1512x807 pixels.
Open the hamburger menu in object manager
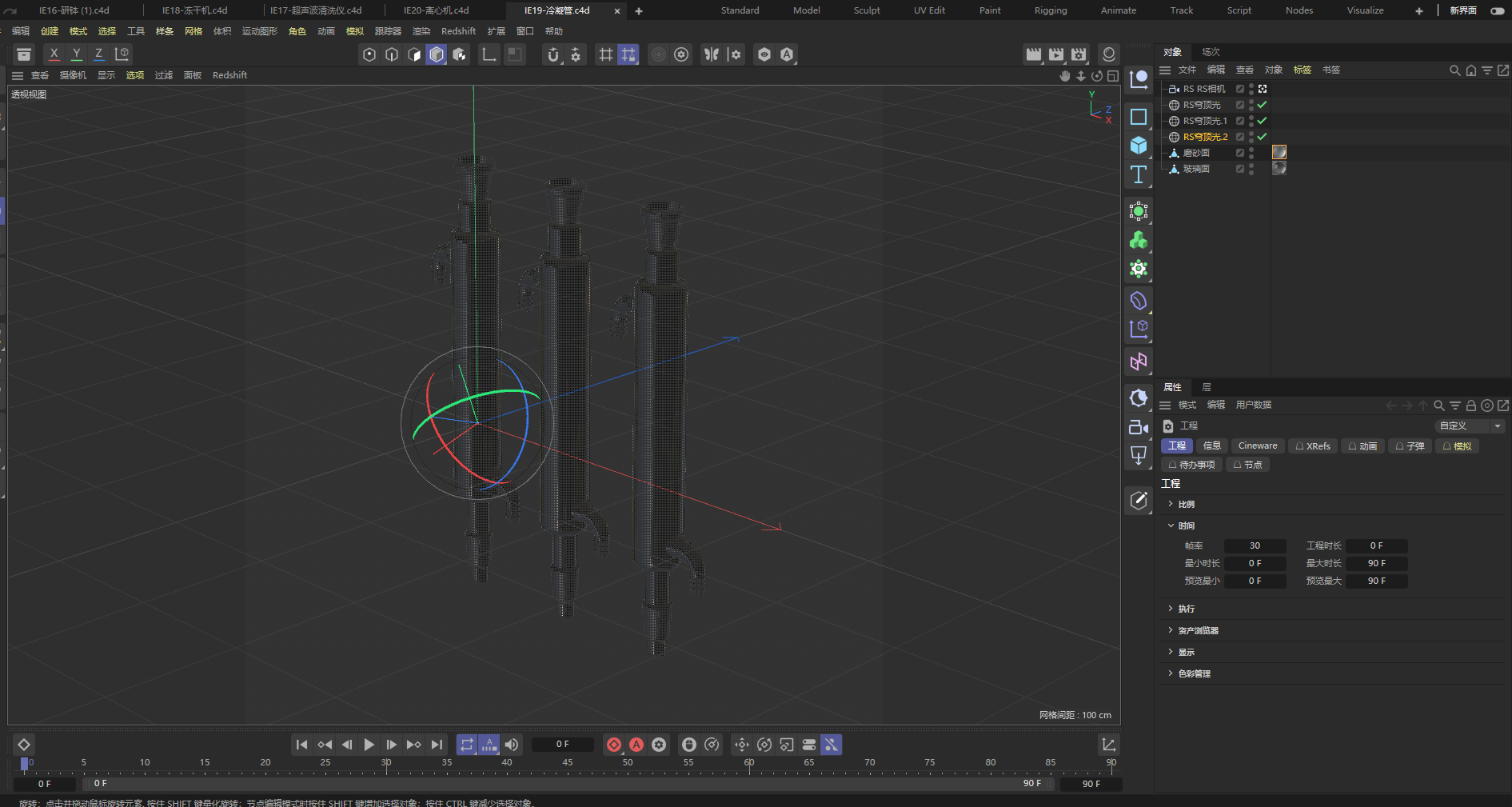[x=1165, y=70]
